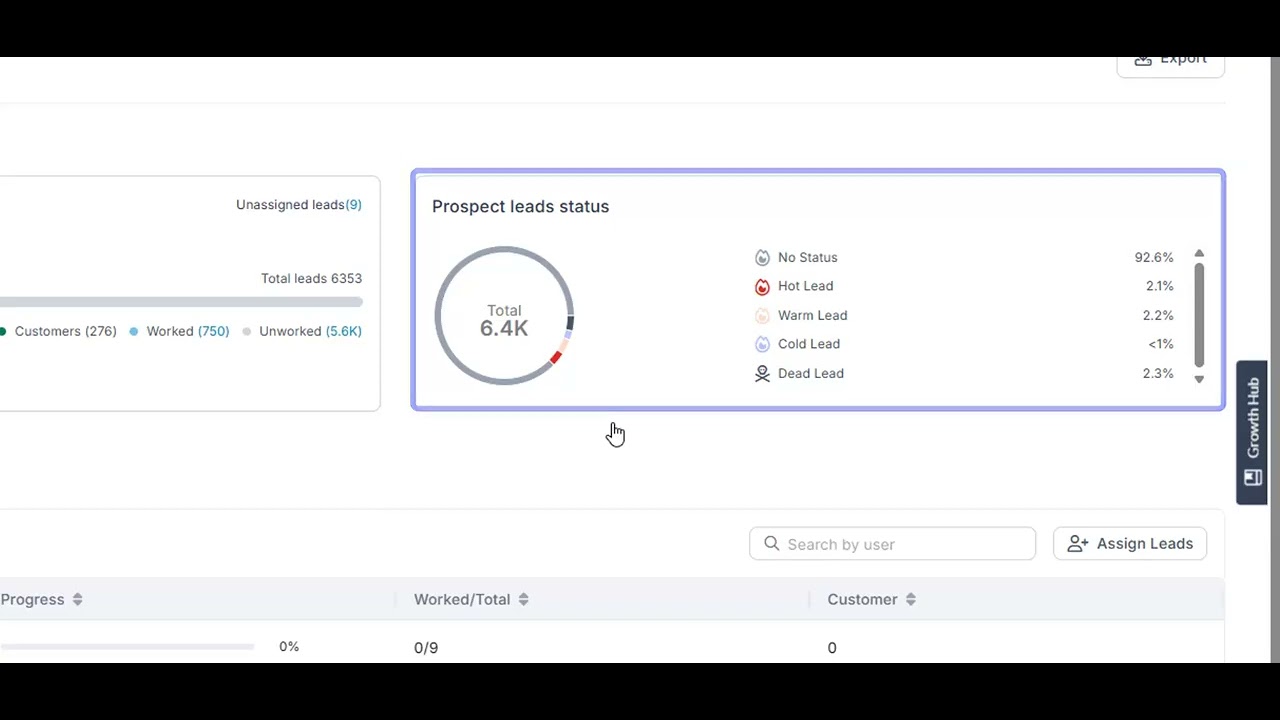Click the lead status list down arrow

1199,379
